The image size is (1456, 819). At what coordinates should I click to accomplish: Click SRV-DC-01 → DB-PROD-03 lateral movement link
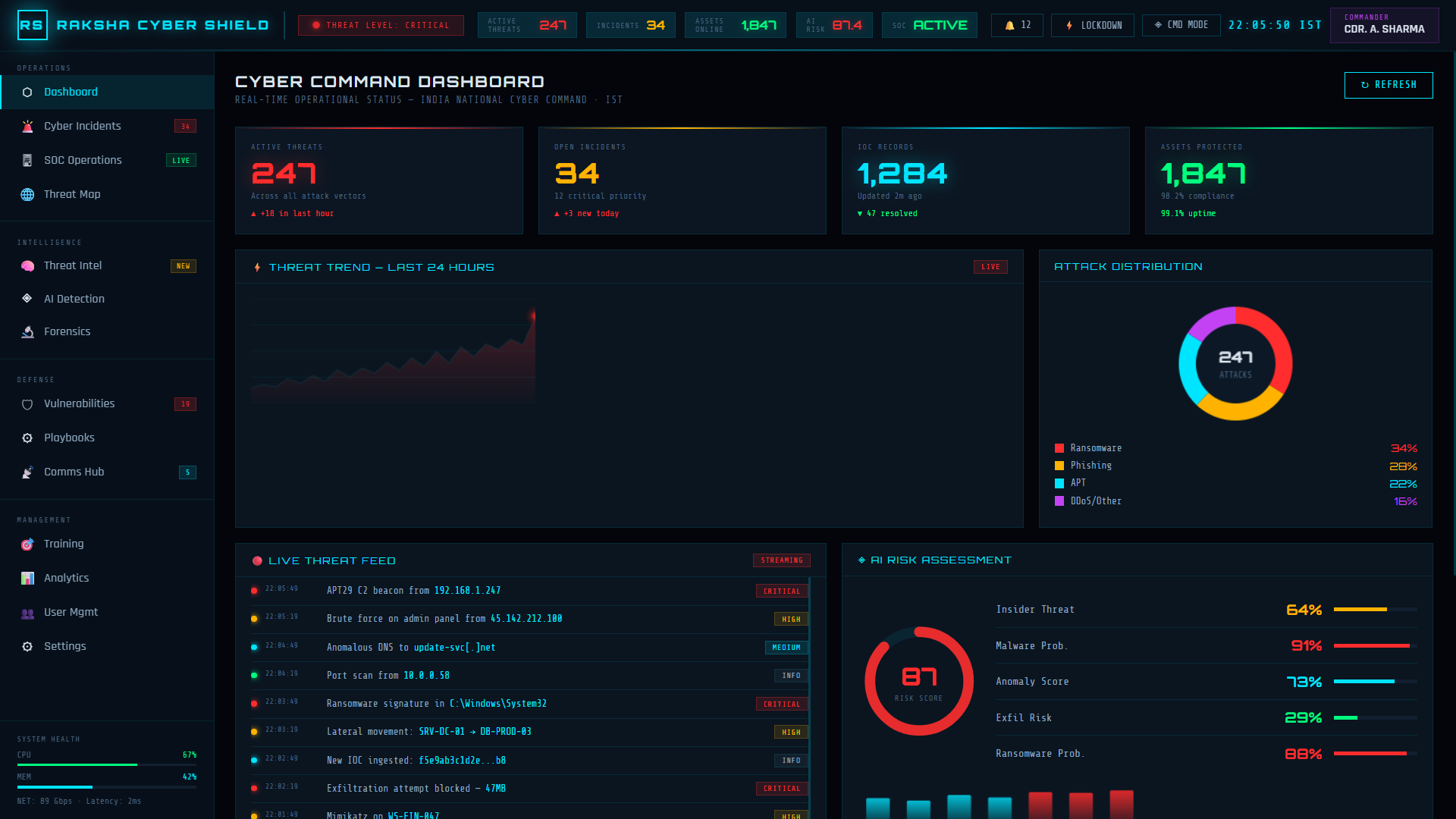click(x=475, y=732)
